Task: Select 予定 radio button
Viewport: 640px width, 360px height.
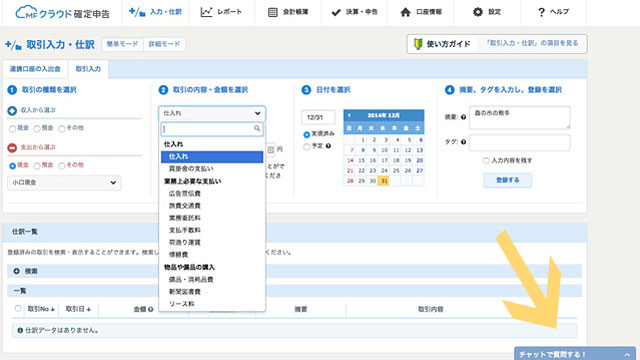Action: [x=307, y=147]
